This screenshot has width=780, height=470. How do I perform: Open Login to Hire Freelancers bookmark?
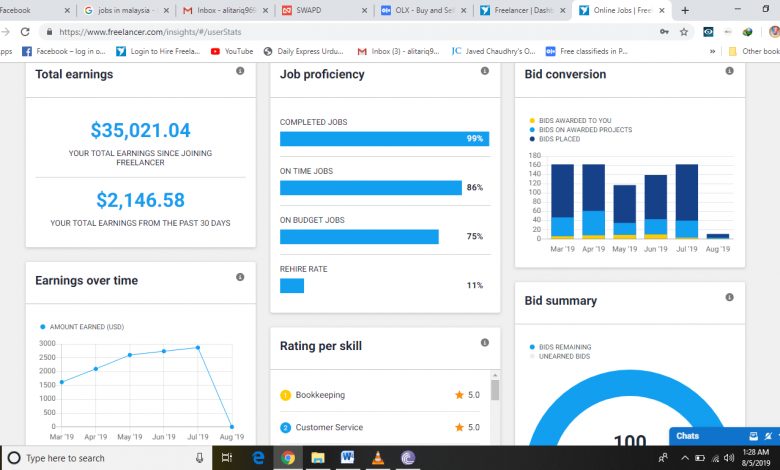(x=158, y=51)
